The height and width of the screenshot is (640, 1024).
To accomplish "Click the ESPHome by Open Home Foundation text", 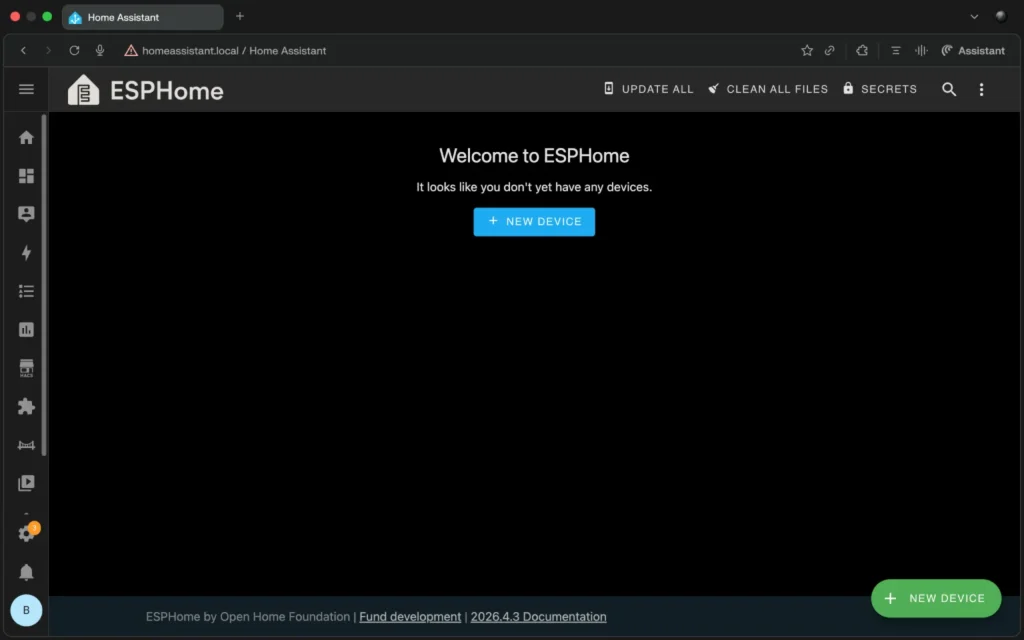I will point(248,616).
